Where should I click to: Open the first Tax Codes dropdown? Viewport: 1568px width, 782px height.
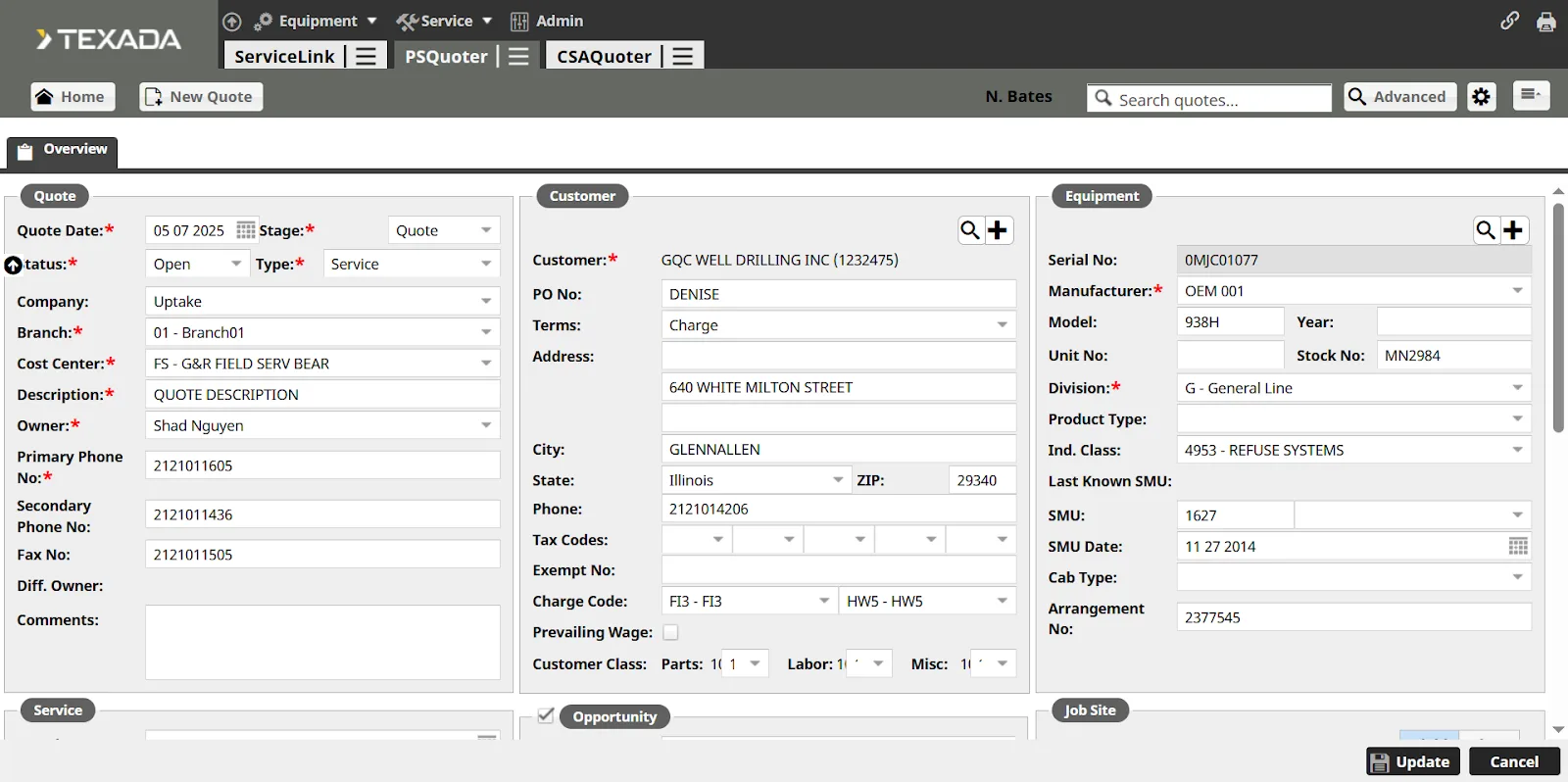tap(697, 539)
